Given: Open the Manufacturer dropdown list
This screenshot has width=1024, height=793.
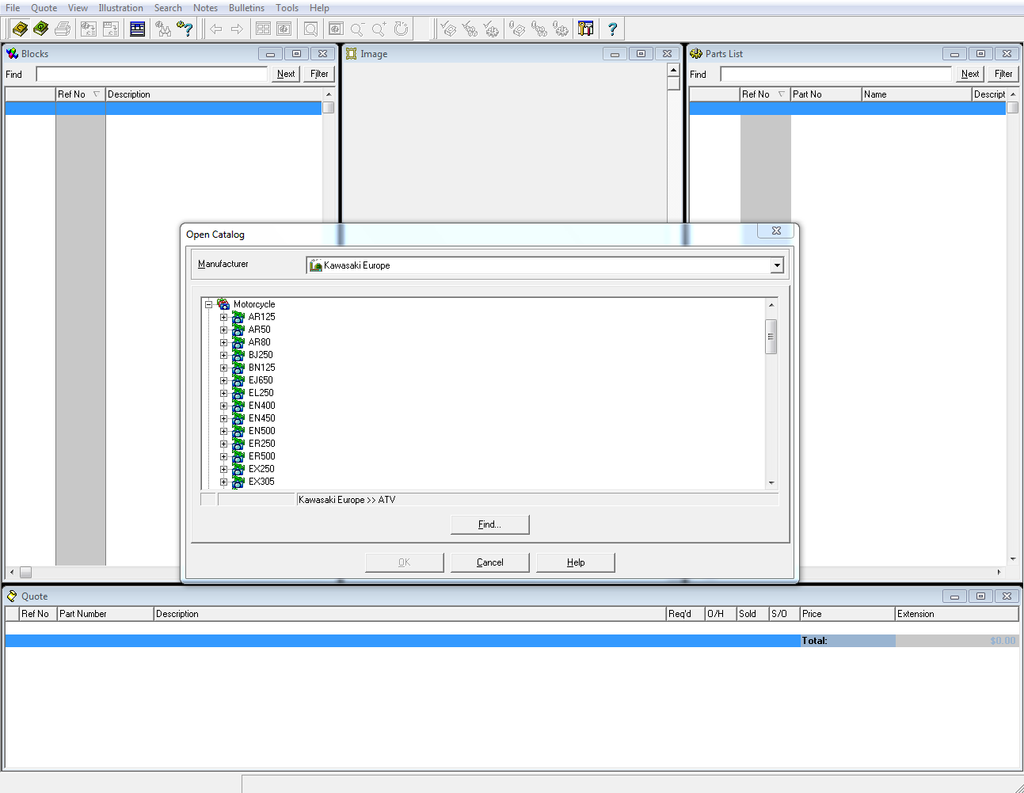Looking at the screenshot, I should [x=776, y=265].
